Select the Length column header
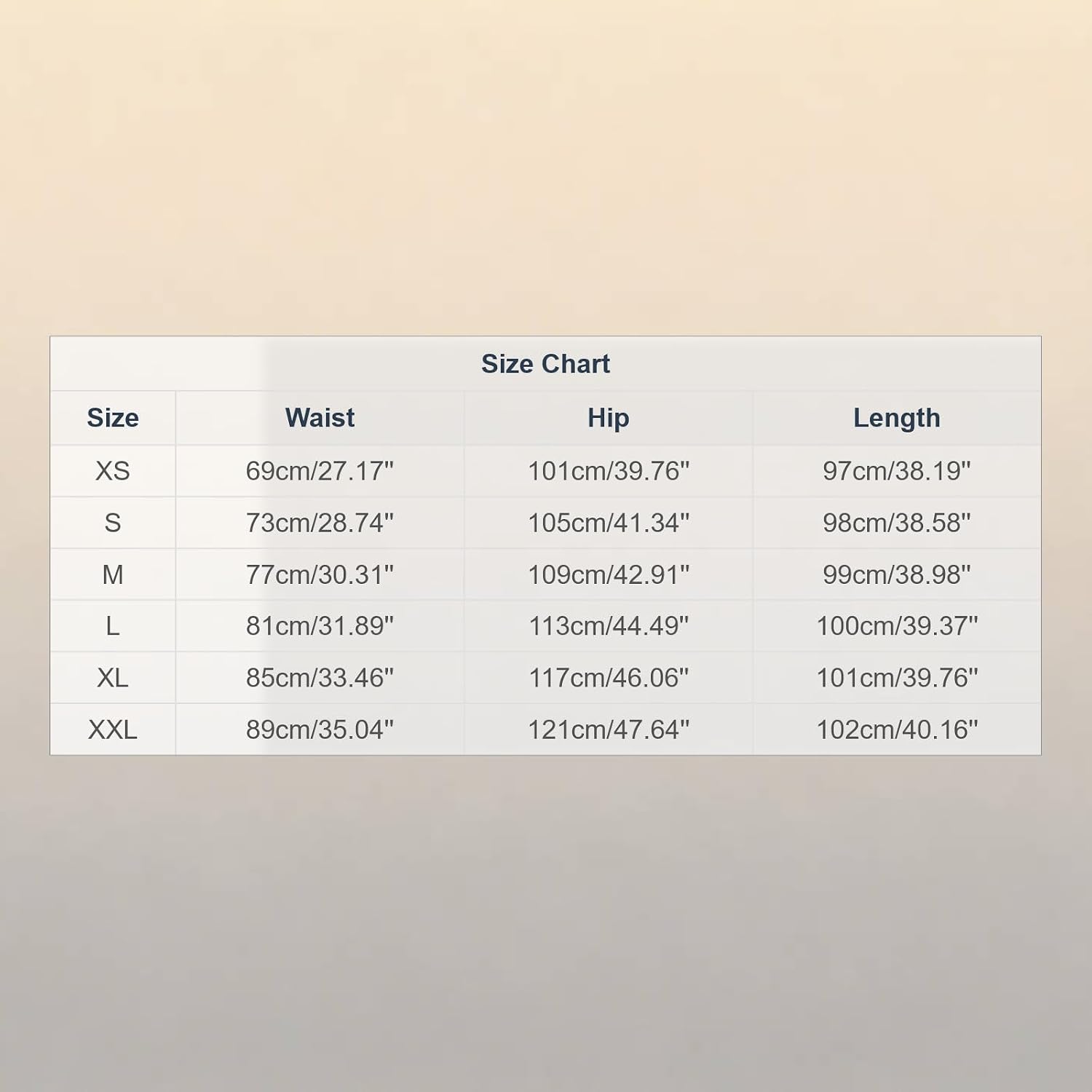This screenshot has width=1092, height=1092. (x=897, y=418)
